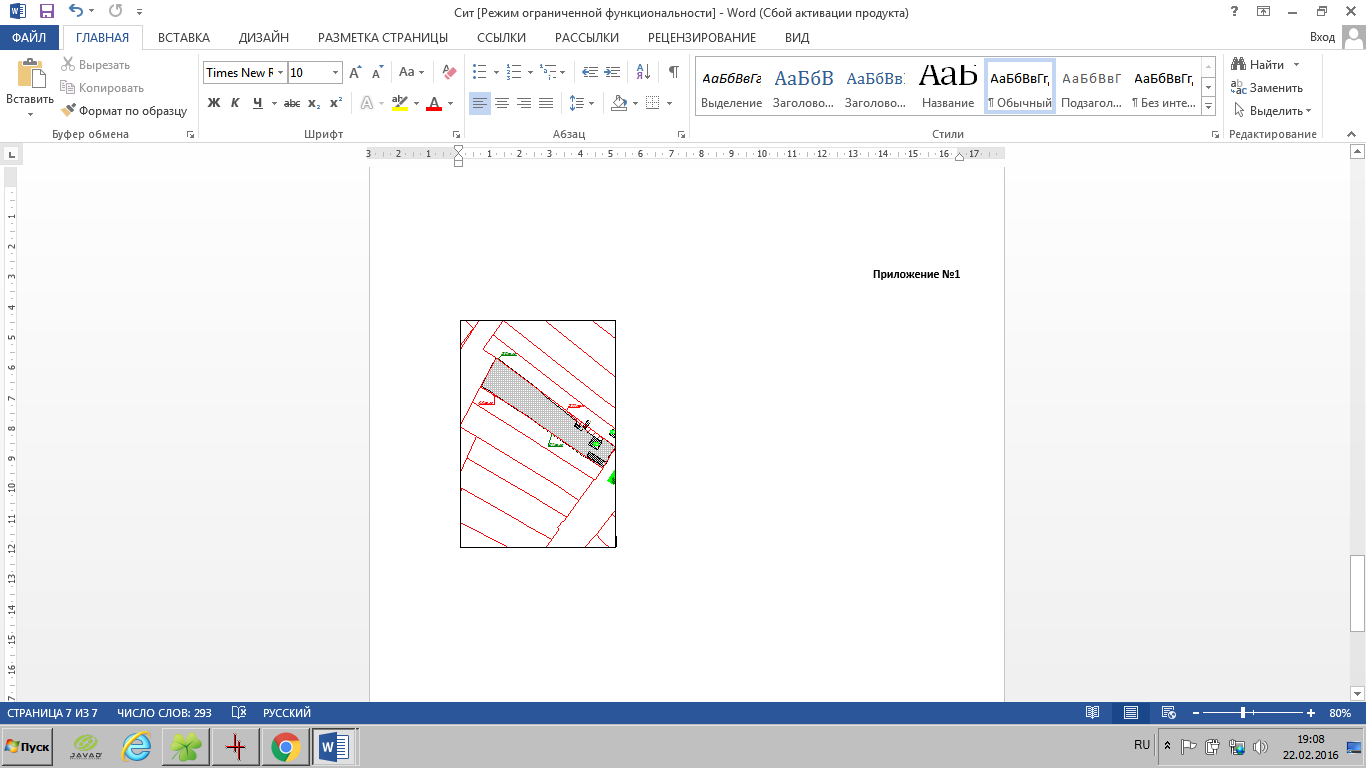Click the 80% zoom level
1366x768 pixels.
[1340, 713]
